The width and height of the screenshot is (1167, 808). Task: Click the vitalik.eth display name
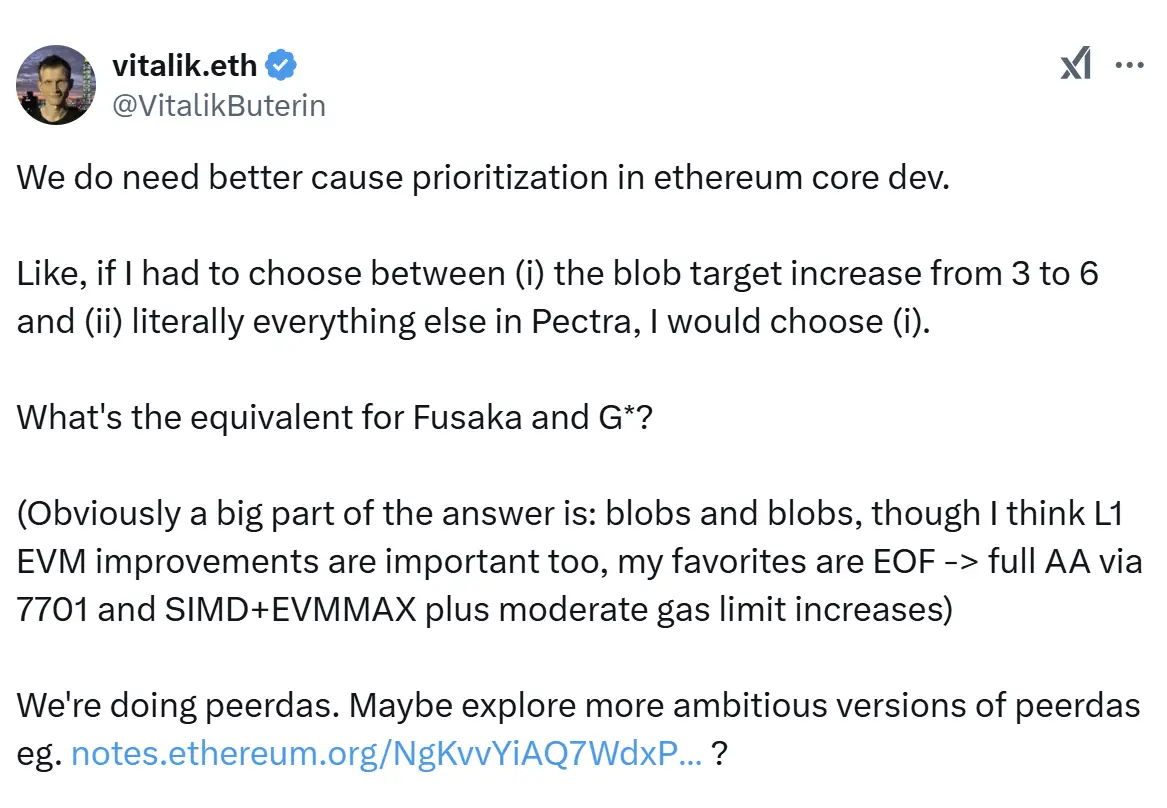[185, 64]
